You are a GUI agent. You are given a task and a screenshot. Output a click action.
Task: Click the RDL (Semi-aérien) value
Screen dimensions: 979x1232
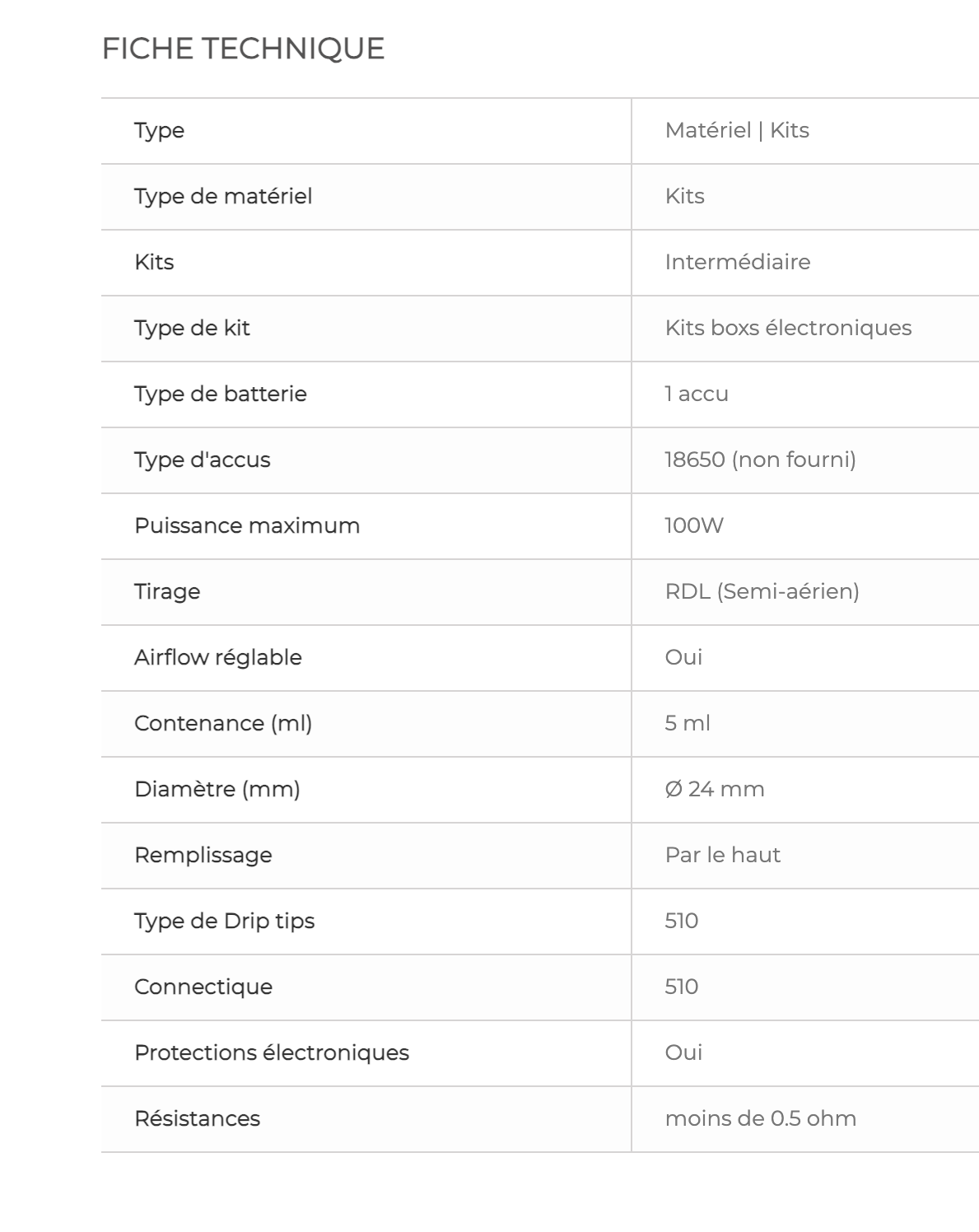pos(762,591)
